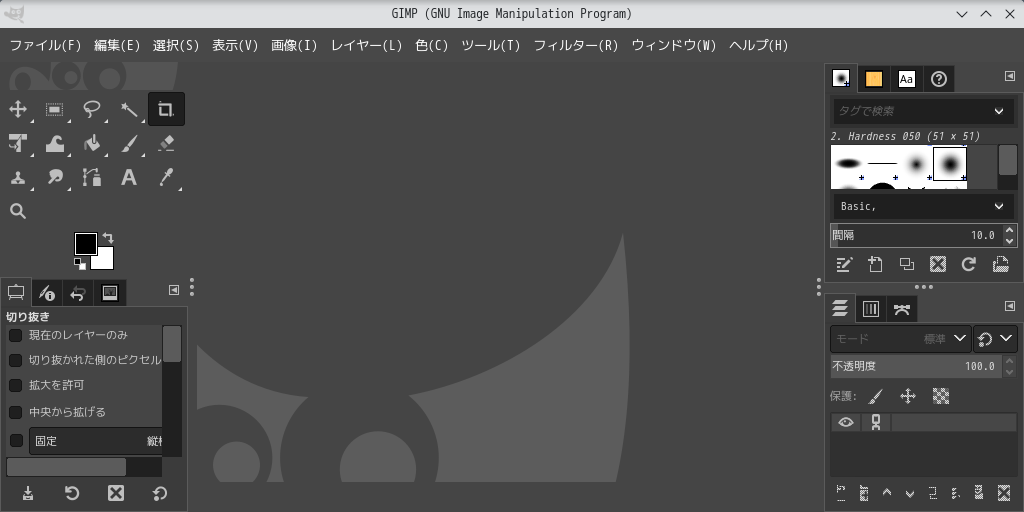Click the black foreground color swatch
1024x512 pixels.
(86, 244)
